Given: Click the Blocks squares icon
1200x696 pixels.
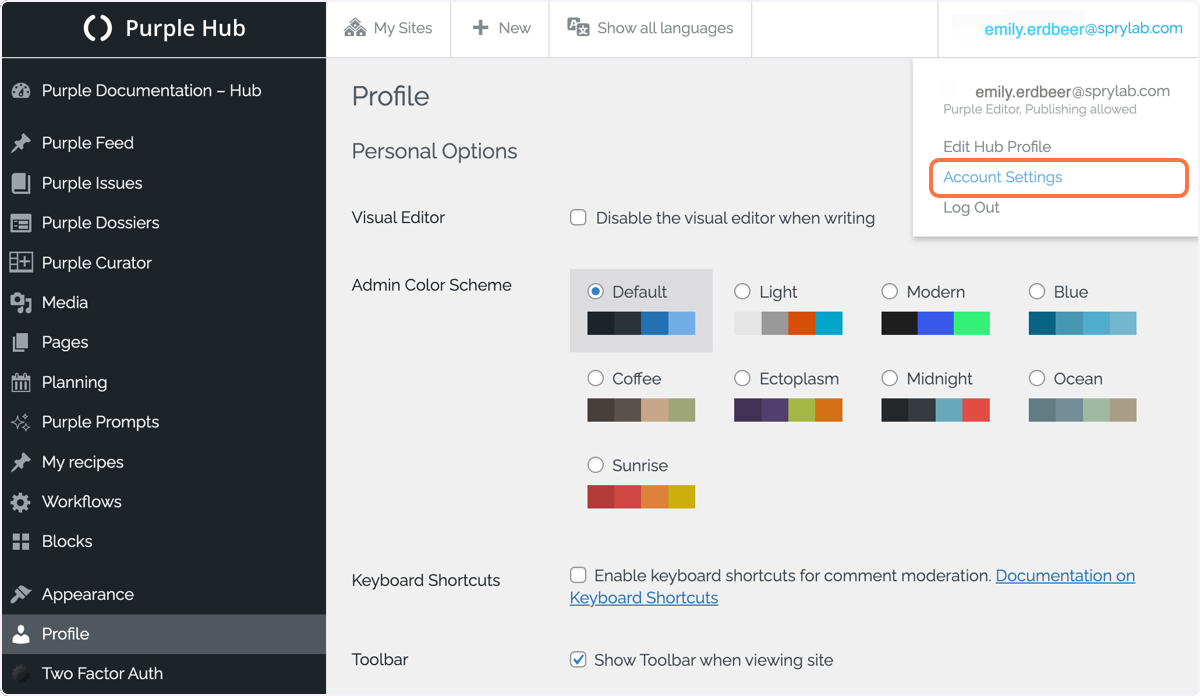Looking at the screenshot, I should tap(21, 542).
